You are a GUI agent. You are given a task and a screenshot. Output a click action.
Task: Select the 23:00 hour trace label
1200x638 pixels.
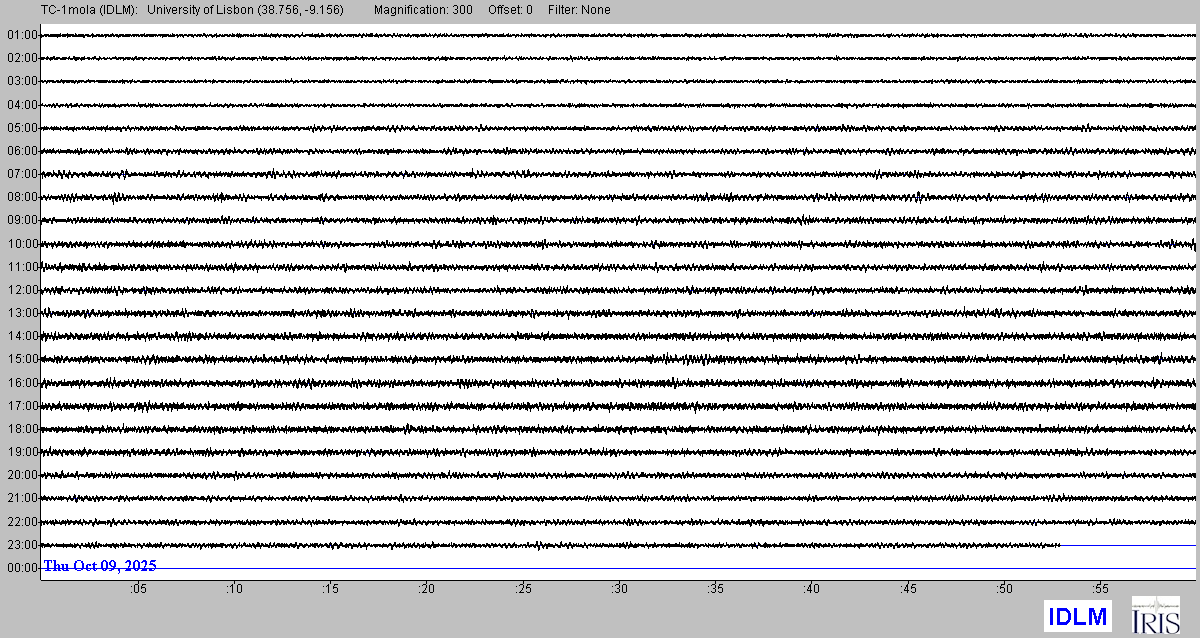point(22,545)
